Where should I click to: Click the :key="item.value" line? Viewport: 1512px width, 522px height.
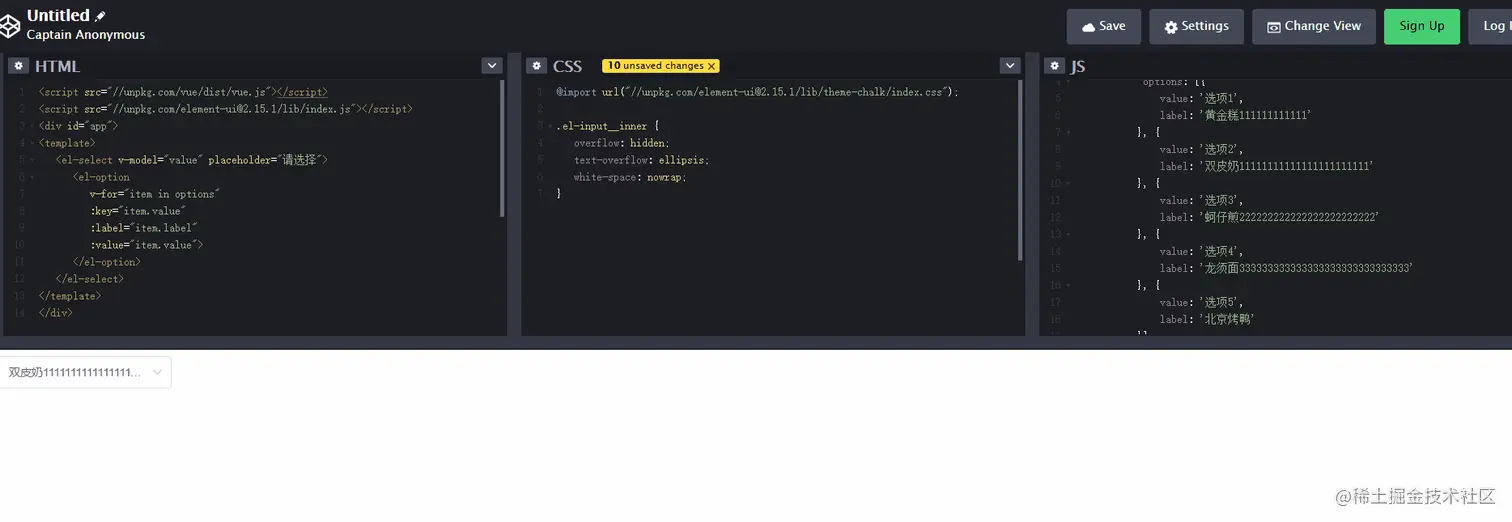click(x=137, y=211)
